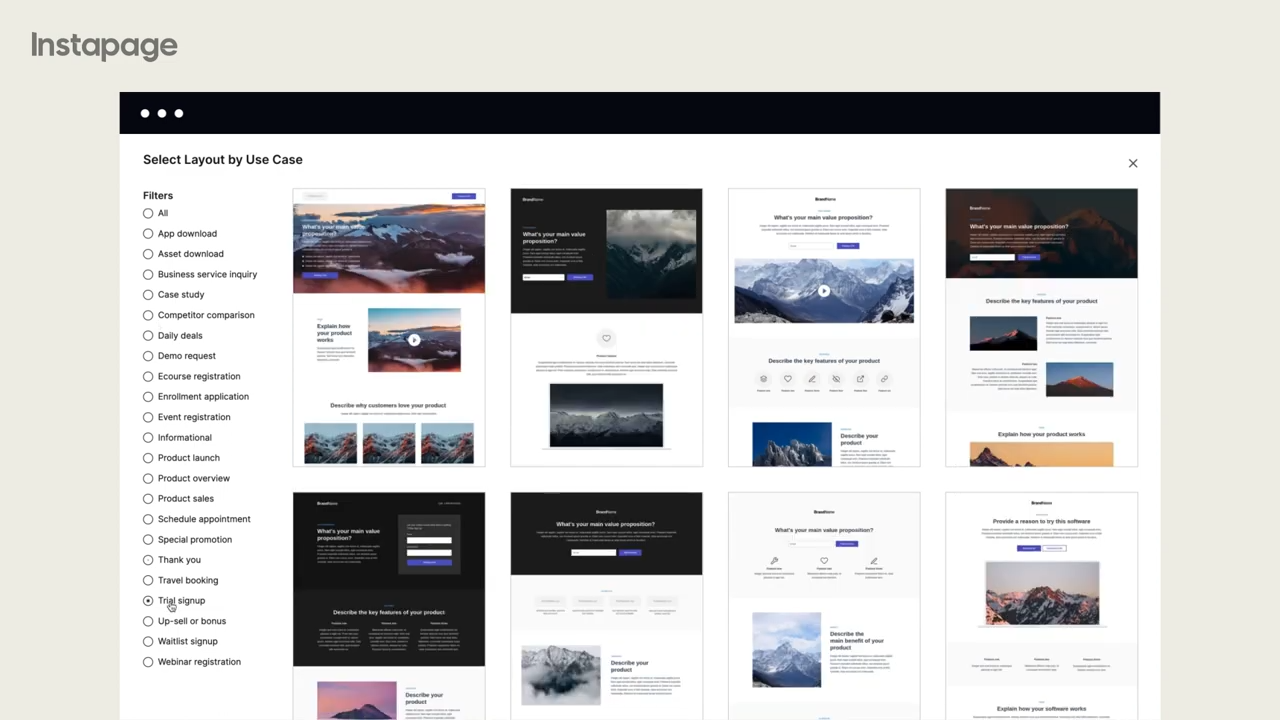Select layout with dark red mountain header
This screenshot has height=720, width=1280.
pos(1041,327)
